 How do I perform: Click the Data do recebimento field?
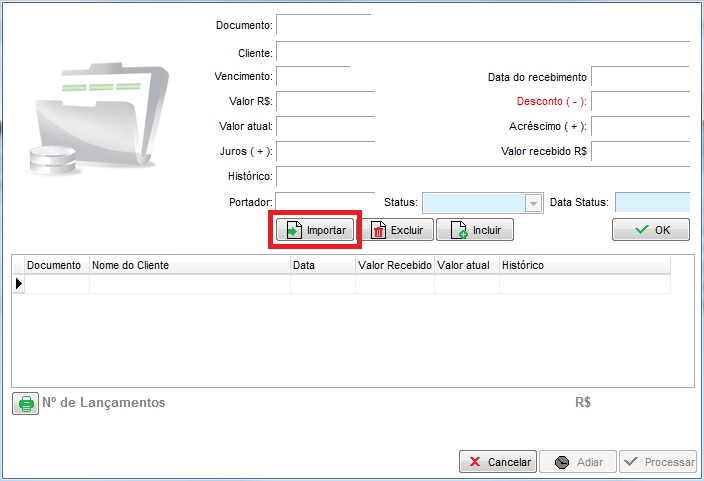click(640, 77)
